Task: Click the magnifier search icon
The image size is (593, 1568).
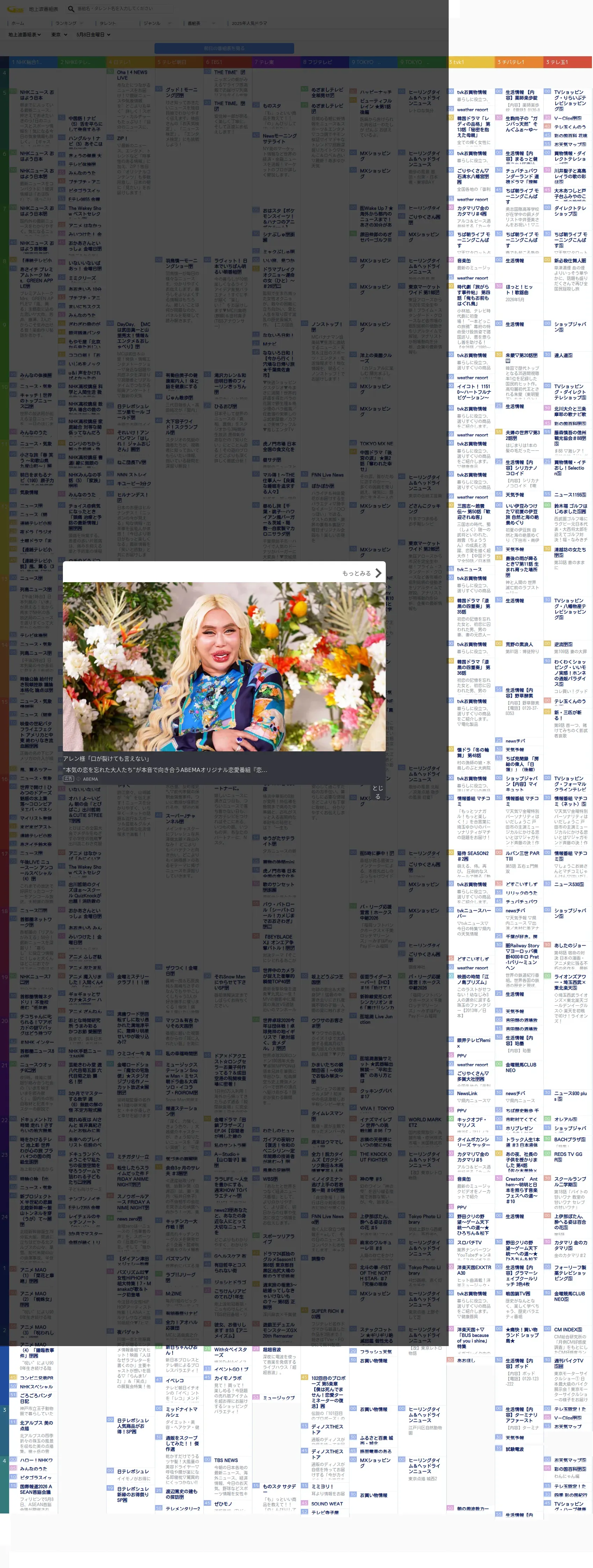Action: tap(71, 9)
